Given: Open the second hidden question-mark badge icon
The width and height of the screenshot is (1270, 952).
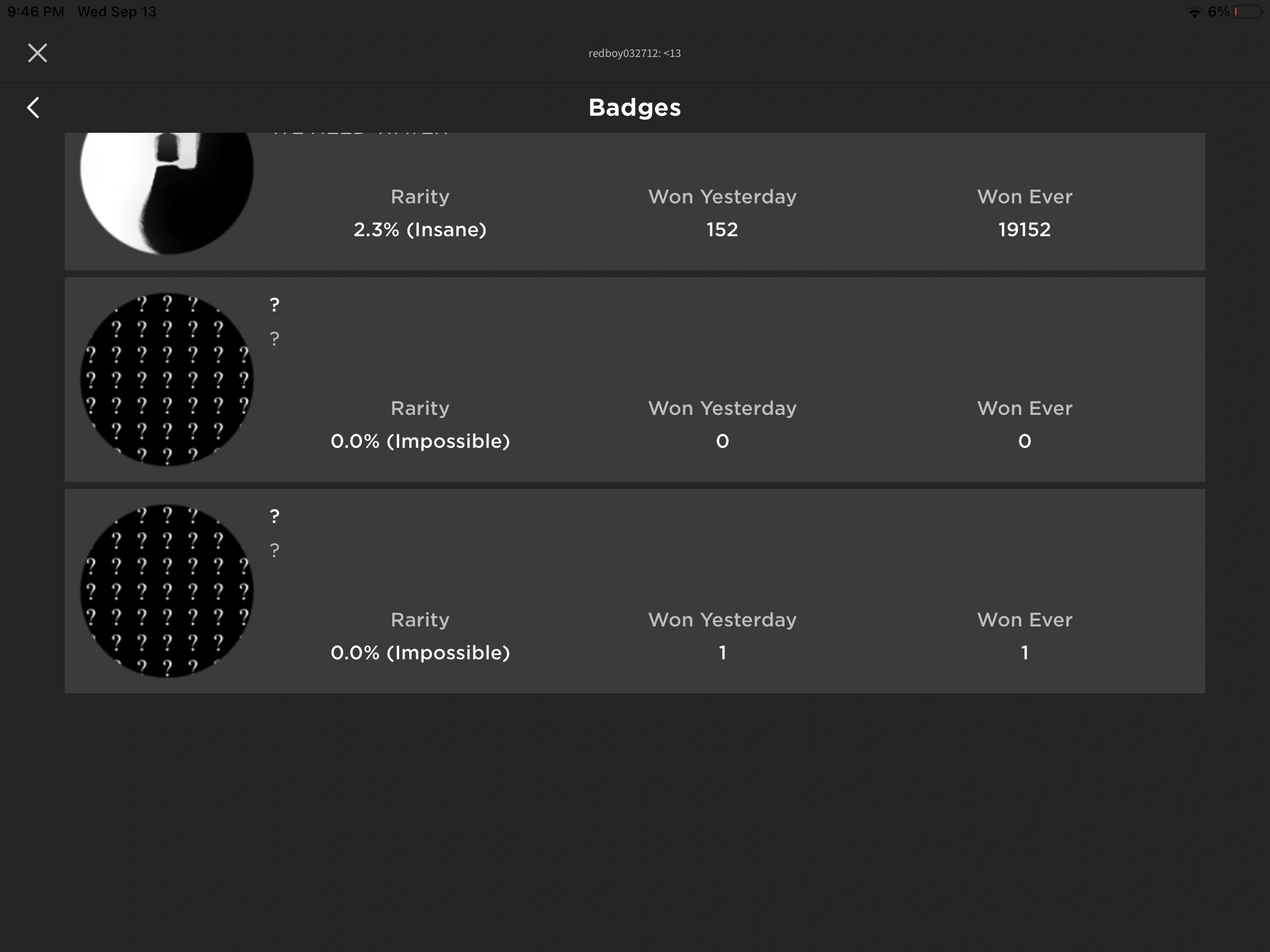Looking at the screenshot, I should [166, 591].
